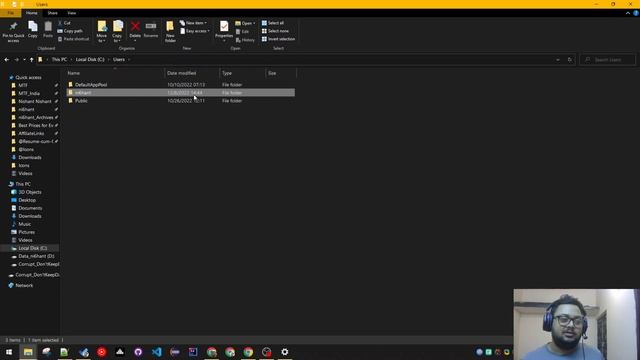Open MTF in Quick access
640x360 pixels.
[23, 85]
